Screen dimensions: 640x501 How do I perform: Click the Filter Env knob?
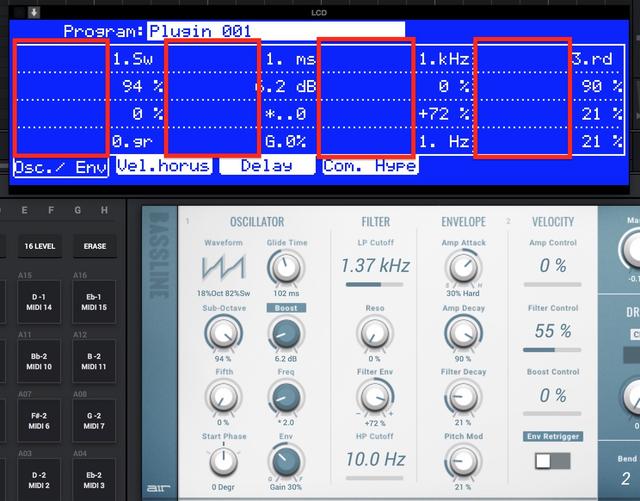(375, 397)
